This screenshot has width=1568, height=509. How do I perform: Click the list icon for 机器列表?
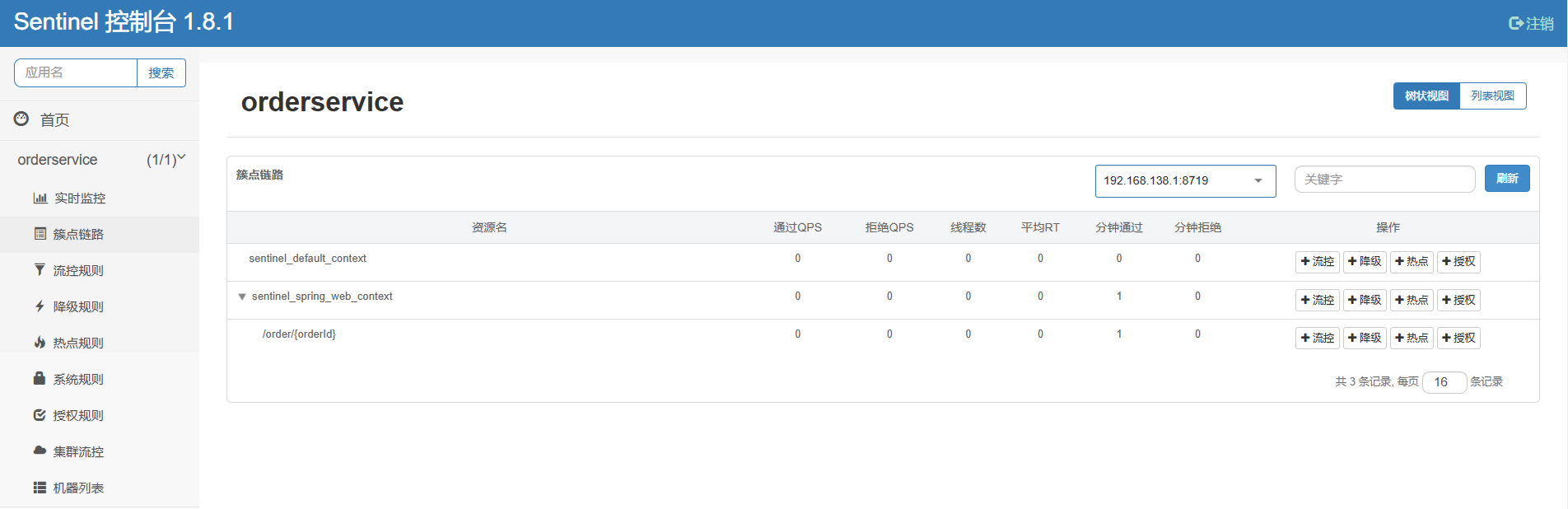pos(40,488)
